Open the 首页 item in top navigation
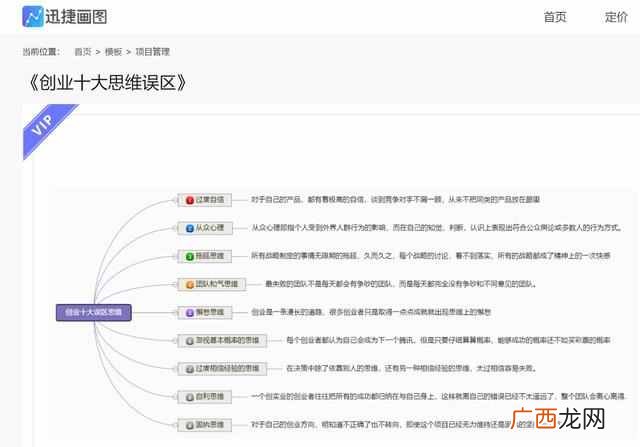 coord(555,17)
